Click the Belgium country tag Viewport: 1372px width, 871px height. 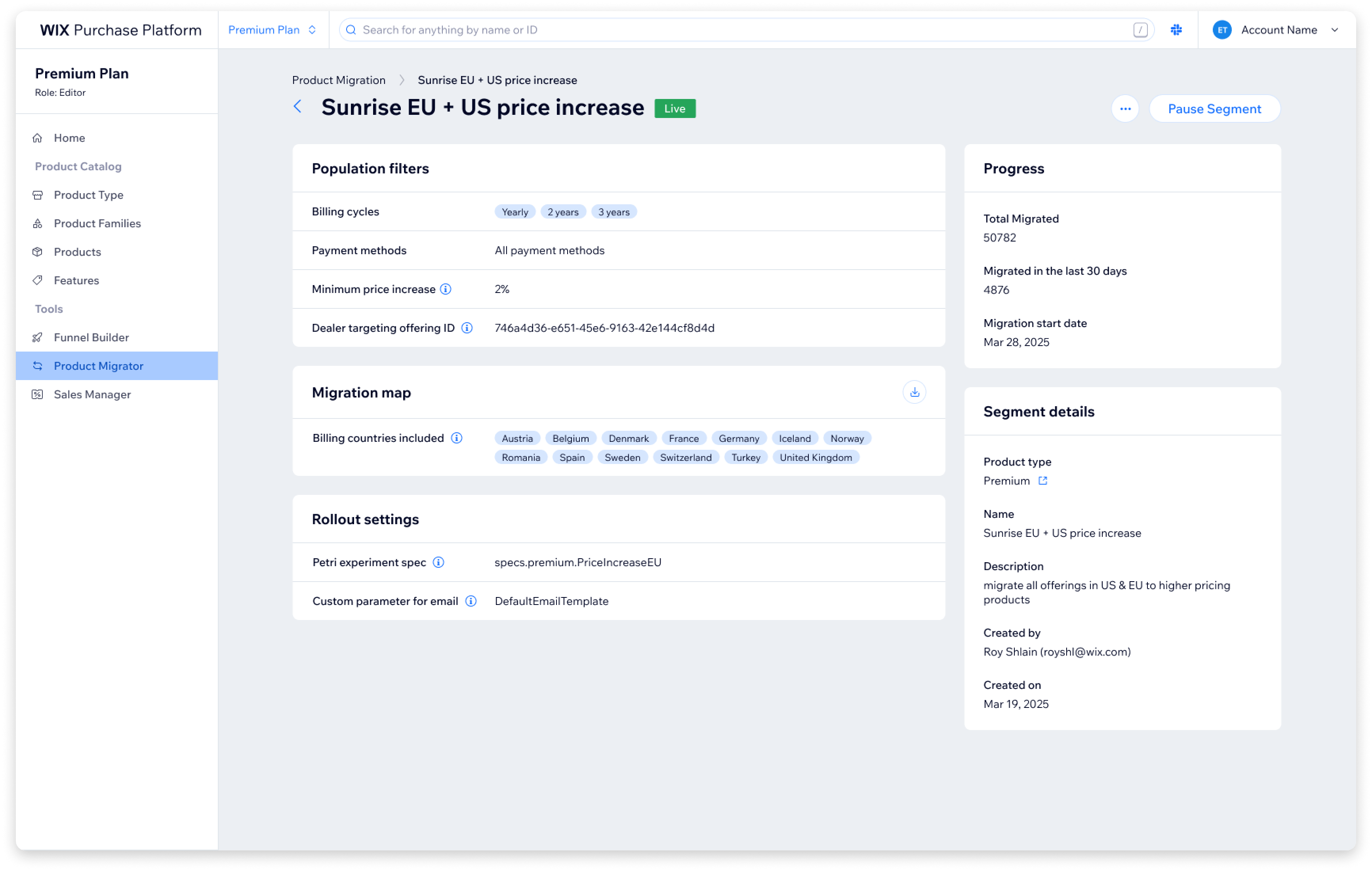pyautogui.click(x=570, y=438)
